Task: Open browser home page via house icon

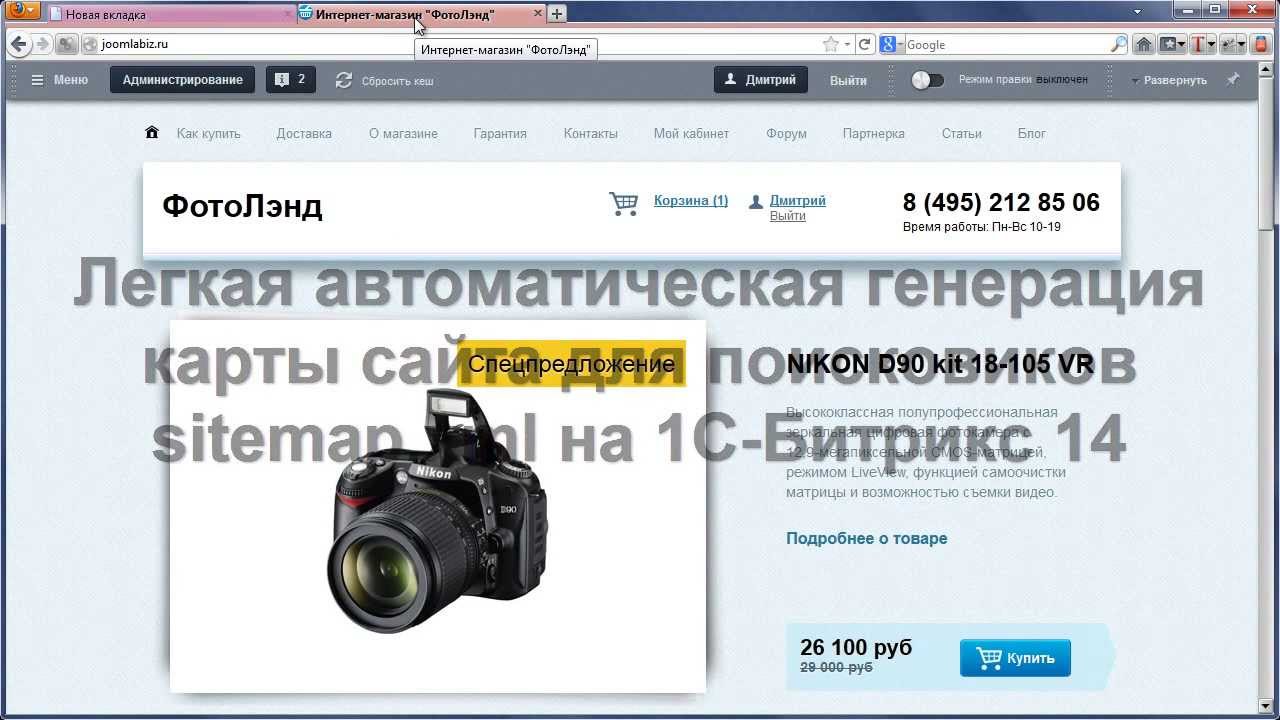Action: [1143, 44]
